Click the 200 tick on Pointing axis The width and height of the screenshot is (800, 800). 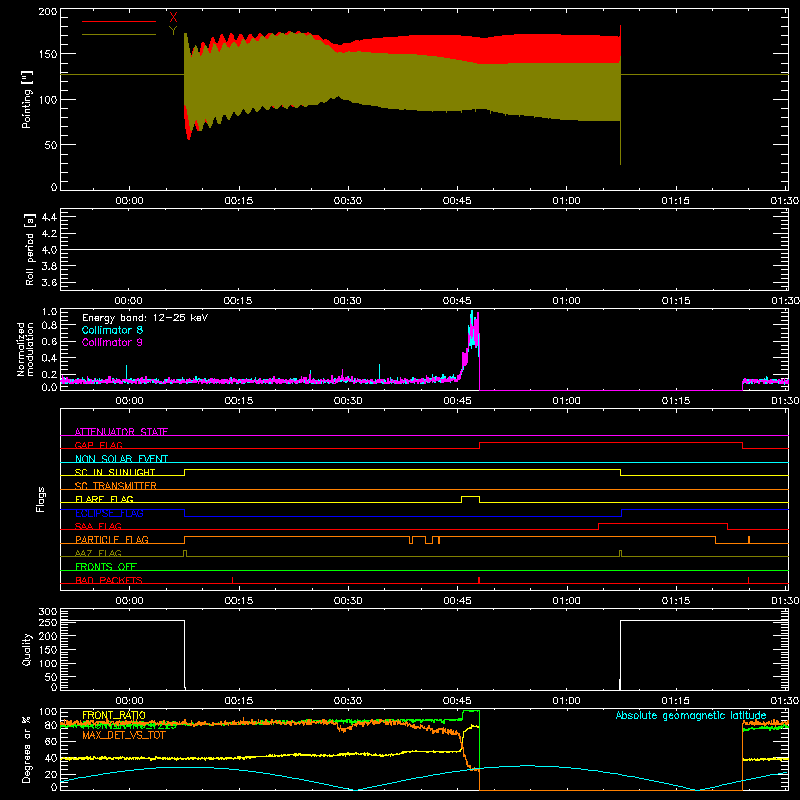47,11
